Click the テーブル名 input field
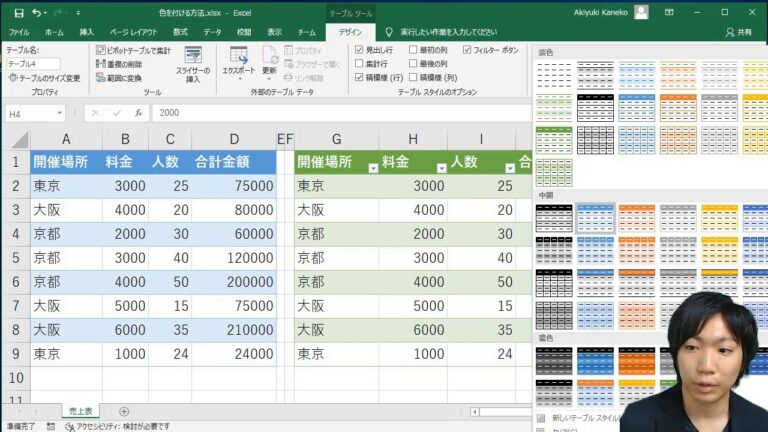The height and width of the screenshot is (432, 768). pyautogui.click(x=33, y=64)
